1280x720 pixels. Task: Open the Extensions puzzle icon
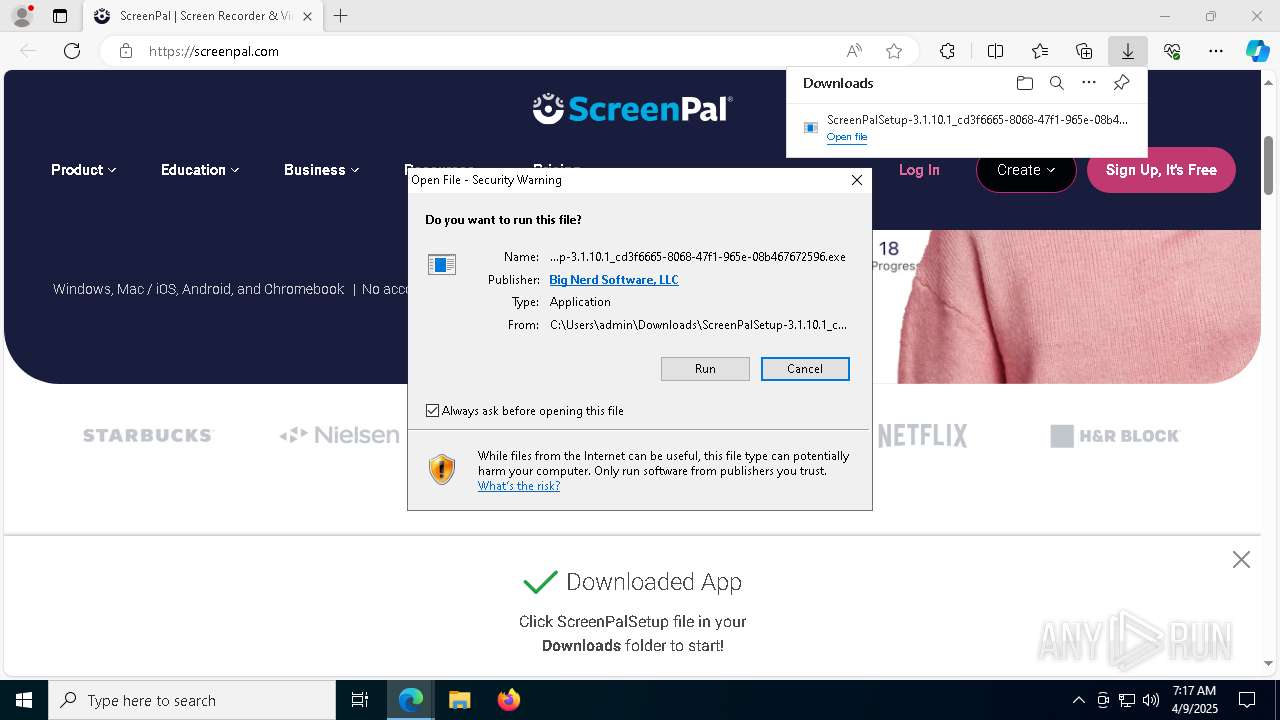point(947,51)
